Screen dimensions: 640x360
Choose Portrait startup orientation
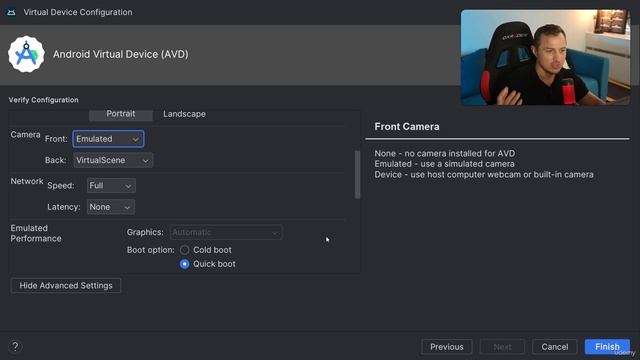pos(121,114)
